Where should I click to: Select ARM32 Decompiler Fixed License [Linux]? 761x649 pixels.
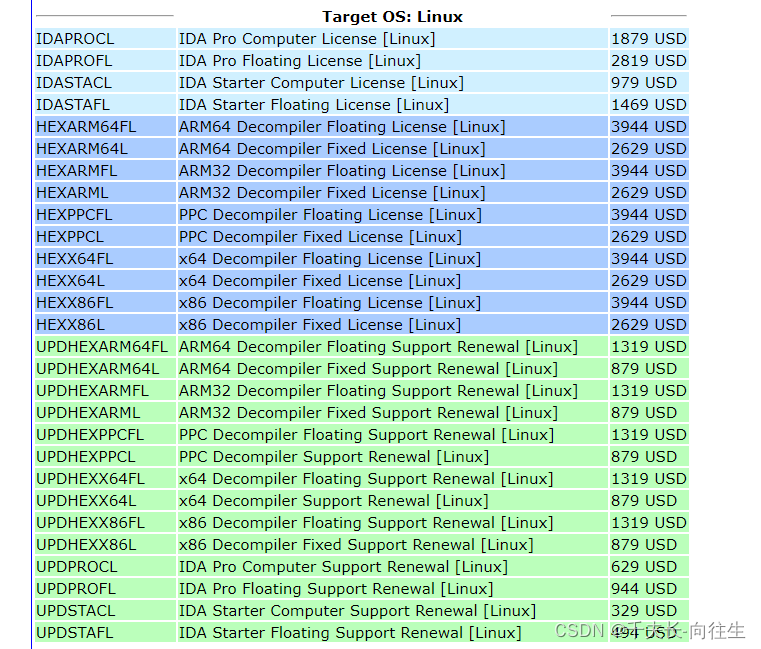pyautogui.click(x=332, y=193)
